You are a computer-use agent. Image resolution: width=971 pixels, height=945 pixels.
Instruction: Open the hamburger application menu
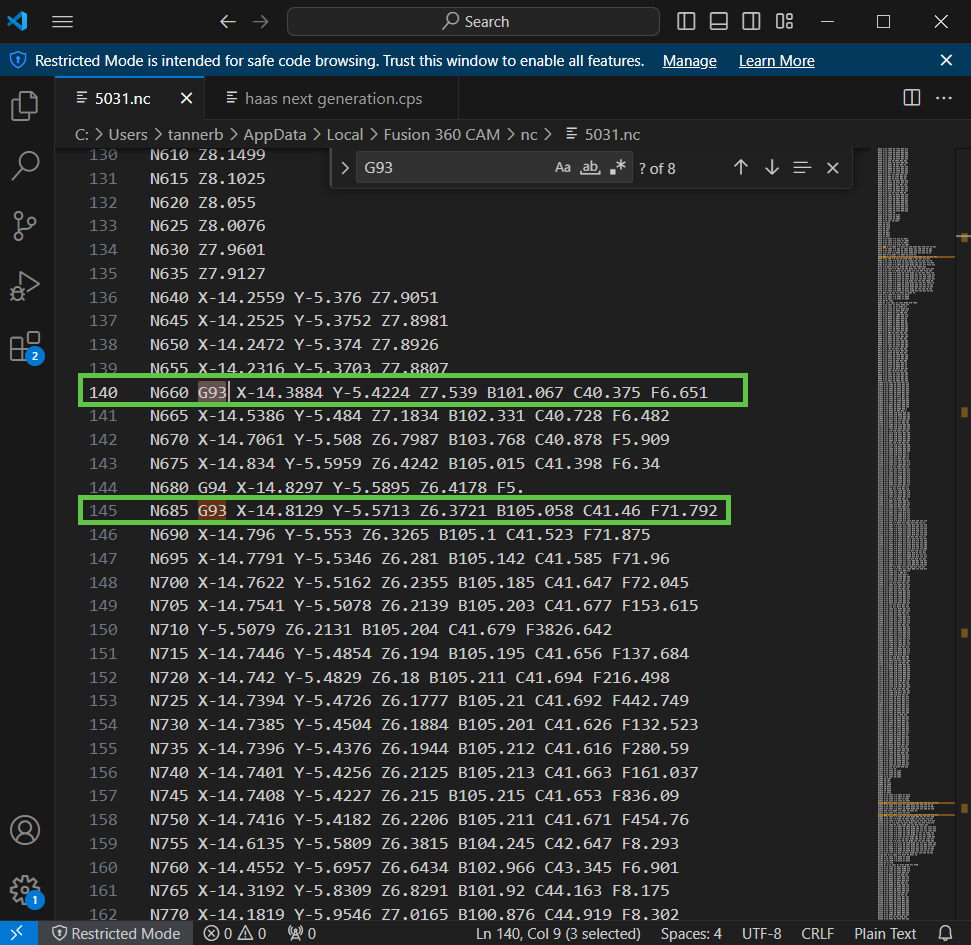click(63, 22)
